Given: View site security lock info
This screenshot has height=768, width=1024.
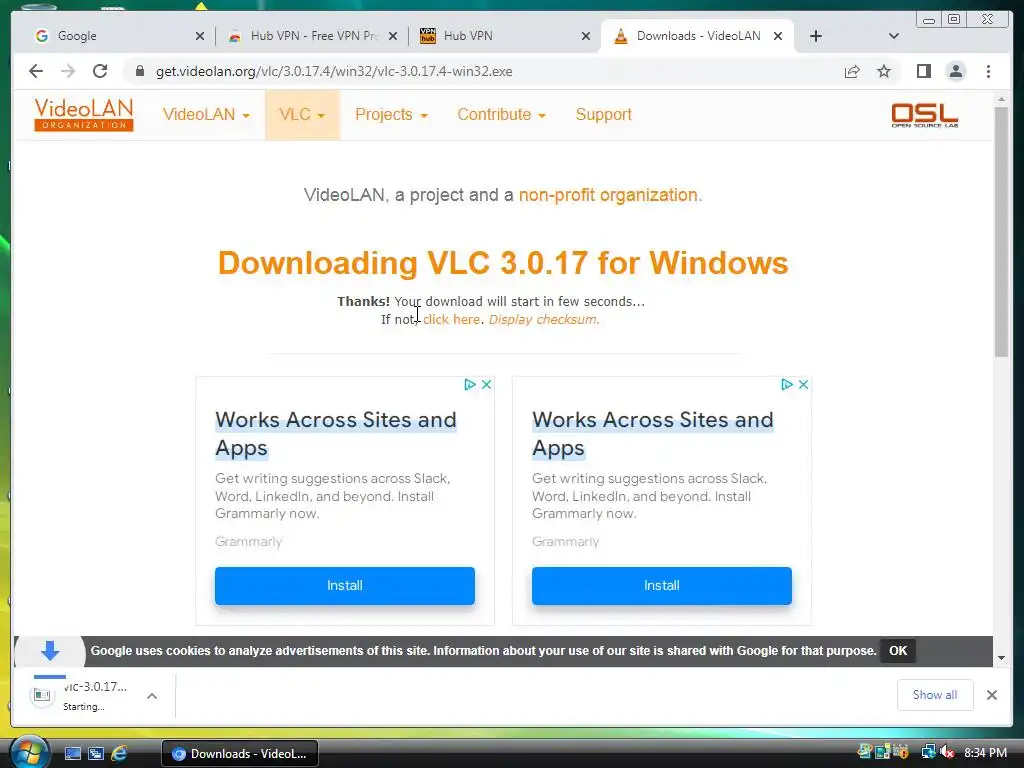Looking at the screenshot, I should click(x=140, y=71).
